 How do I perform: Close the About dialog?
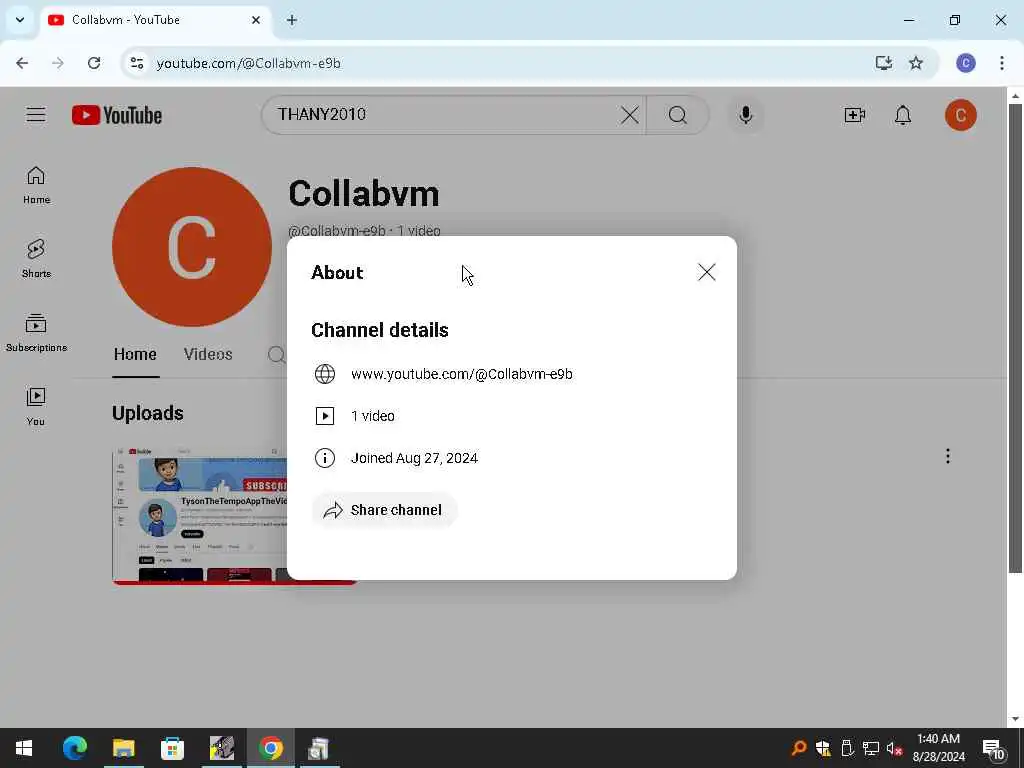(707, 272)
